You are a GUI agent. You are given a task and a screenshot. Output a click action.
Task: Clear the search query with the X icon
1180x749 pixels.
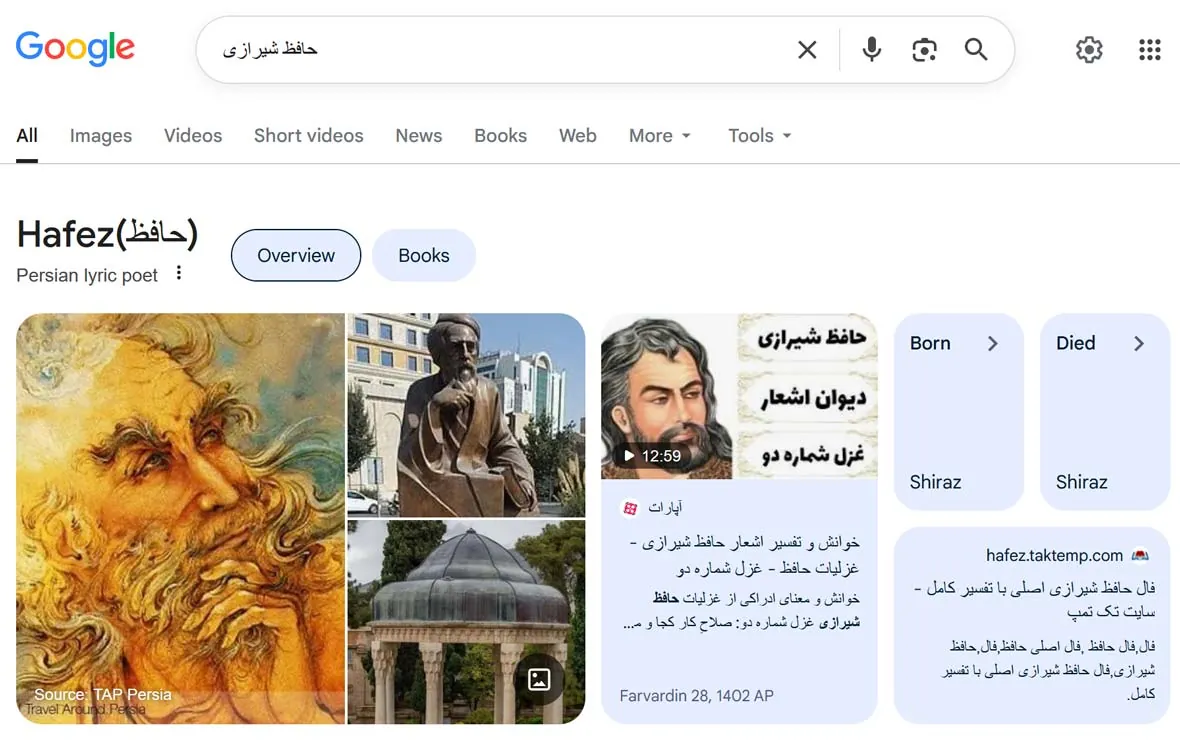pyautogui.click(x=807, y=50)
